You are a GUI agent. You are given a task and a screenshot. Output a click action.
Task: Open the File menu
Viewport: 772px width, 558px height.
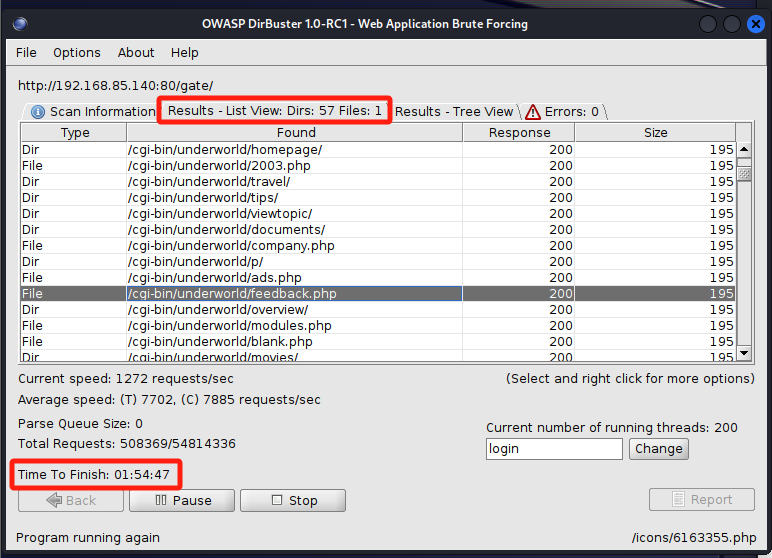26,52
